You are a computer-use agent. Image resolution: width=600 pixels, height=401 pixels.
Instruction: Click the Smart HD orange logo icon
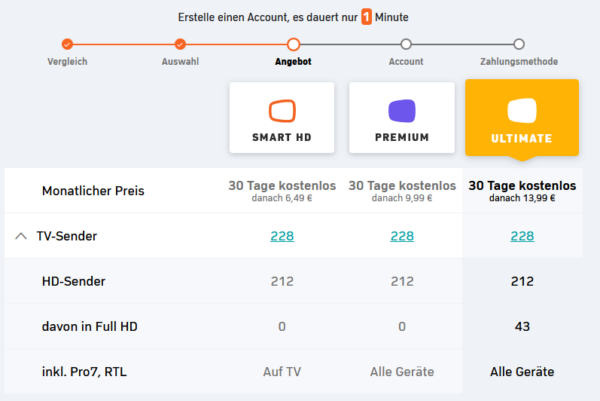pyautogui.click(x=282, y=110)
